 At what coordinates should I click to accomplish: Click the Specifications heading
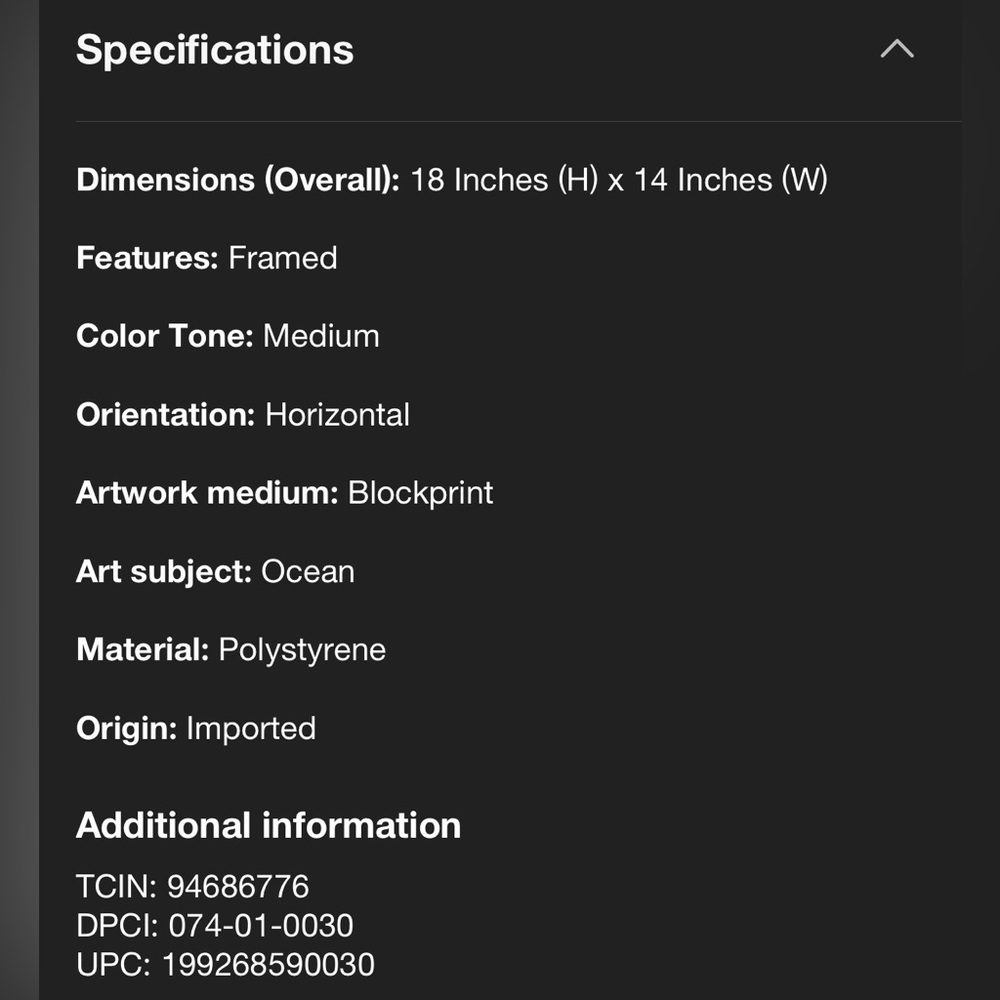214,50
